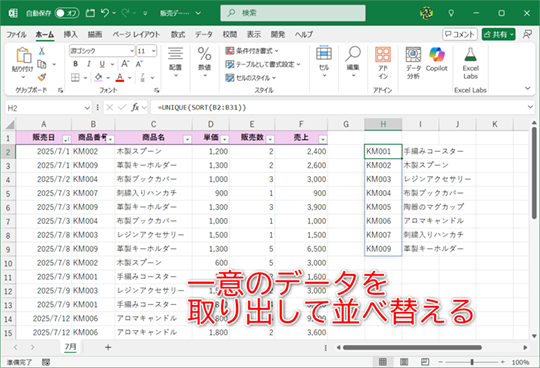Open filter dropdown on 商品名 header

187,139
